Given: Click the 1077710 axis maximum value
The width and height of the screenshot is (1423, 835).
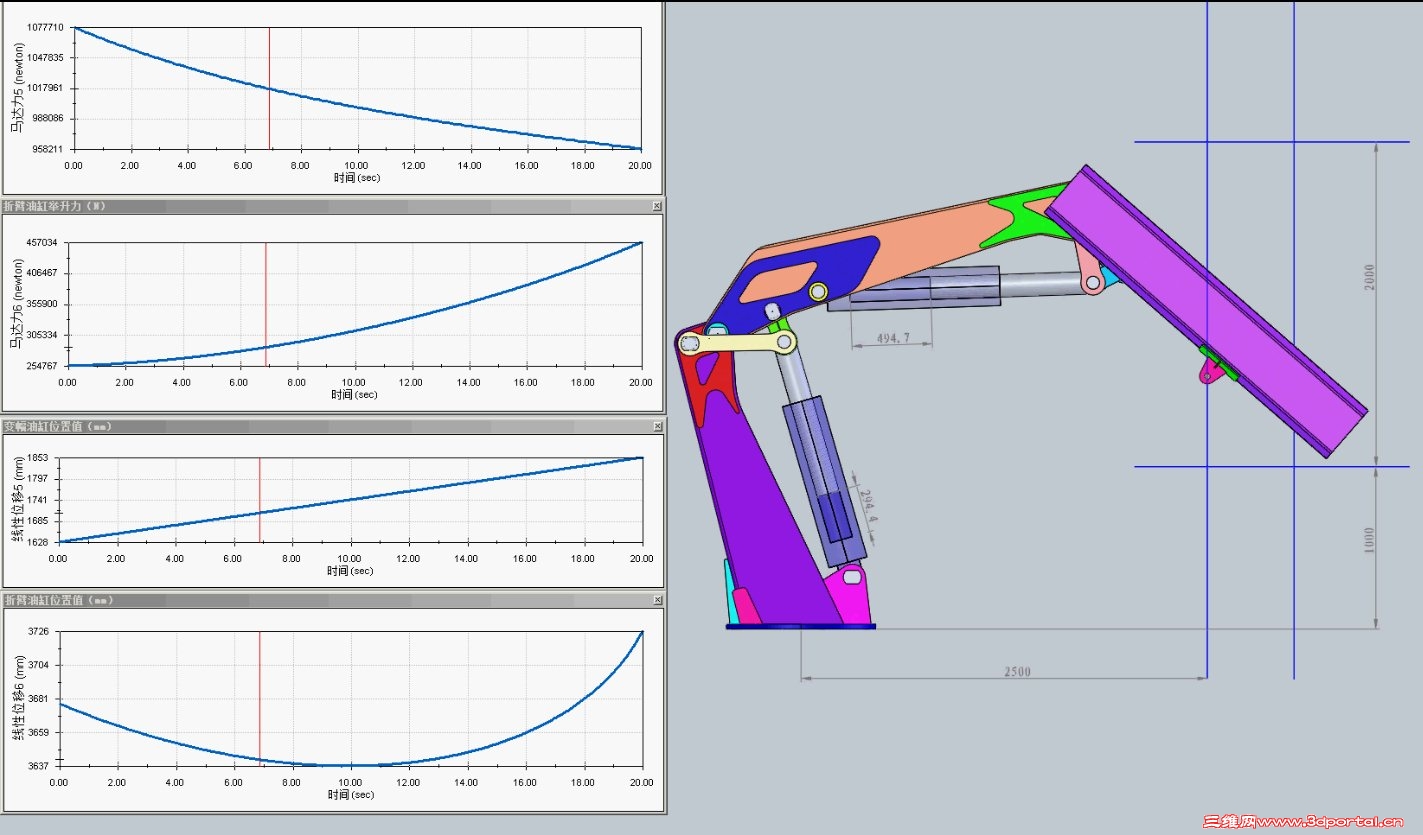Looking at the screenshot, I should point(44,28).
